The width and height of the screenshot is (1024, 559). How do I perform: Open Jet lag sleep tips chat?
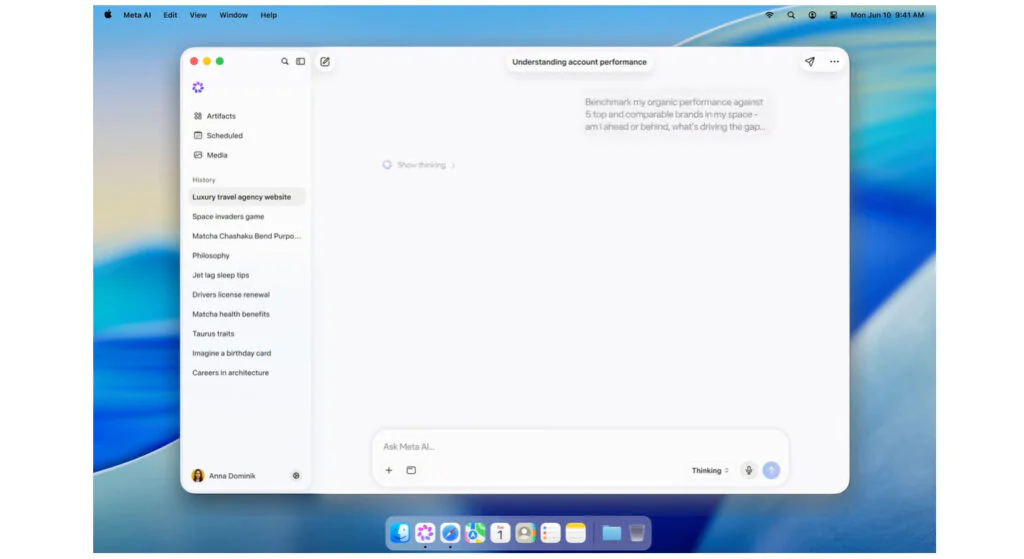point(220,275)
